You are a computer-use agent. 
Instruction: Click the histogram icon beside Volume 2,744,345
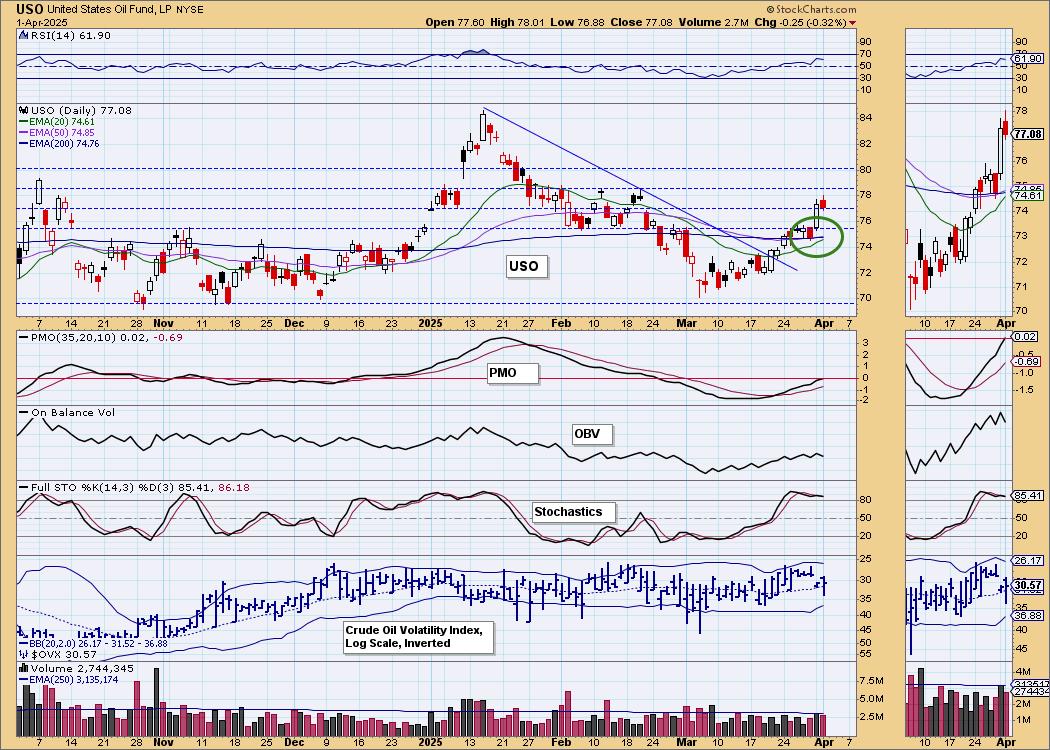[23, 668]
